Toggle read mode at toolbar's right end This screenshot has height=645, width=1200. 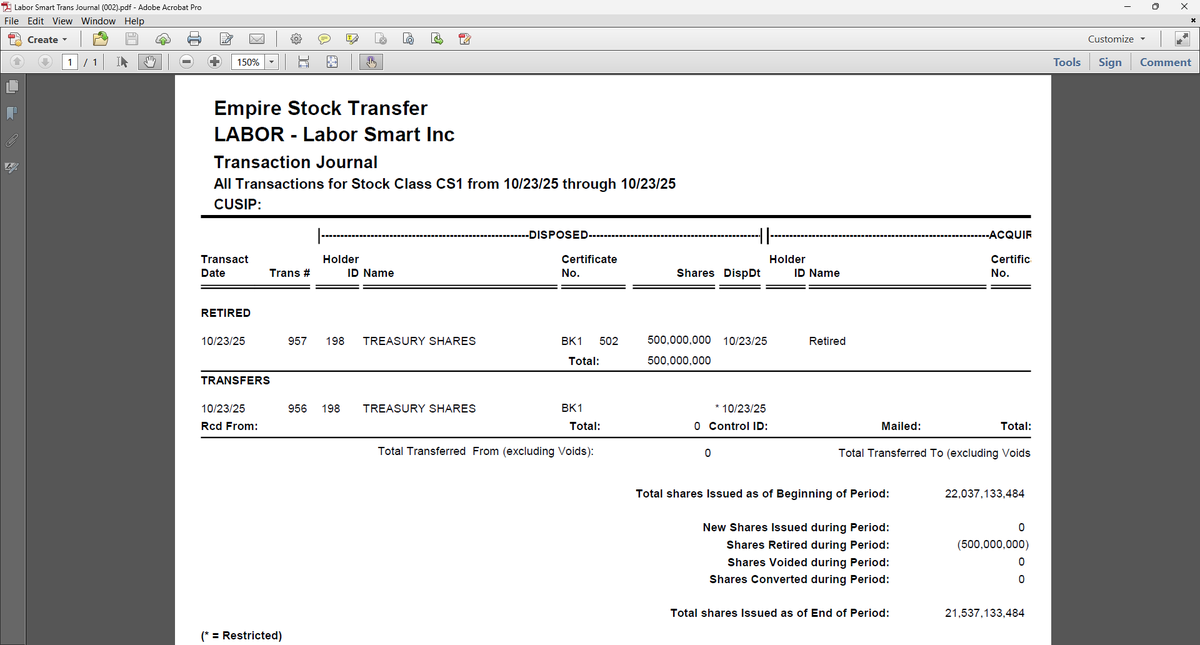1184,39
